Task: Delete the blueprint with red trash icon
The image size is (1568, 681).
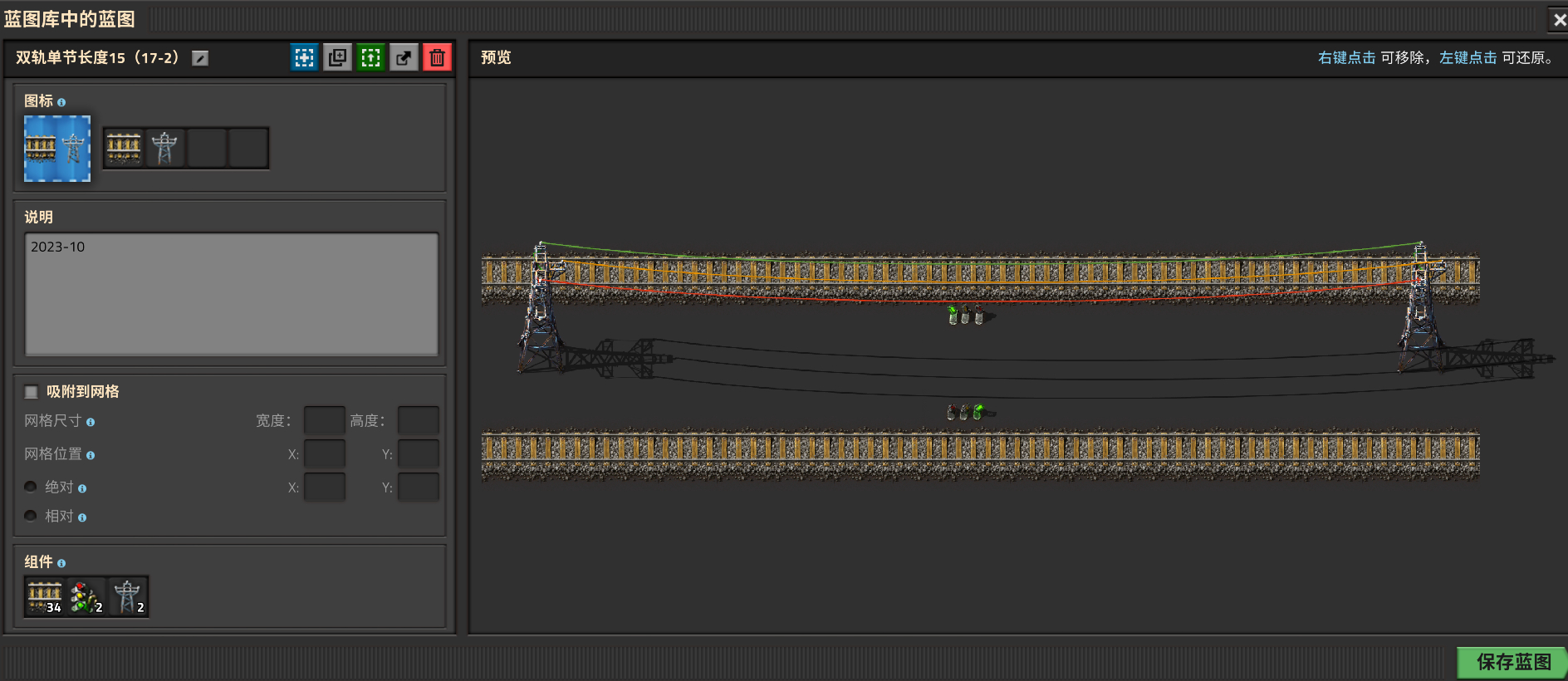Action: tap(438, 57)
